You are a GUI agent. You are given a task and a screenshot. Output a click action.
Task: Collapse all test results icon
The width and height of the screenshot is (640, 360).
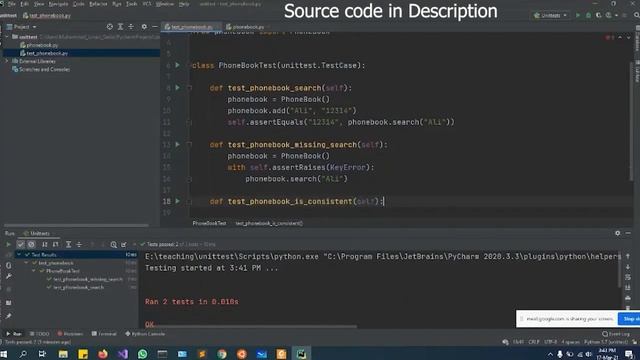[79, 244]
